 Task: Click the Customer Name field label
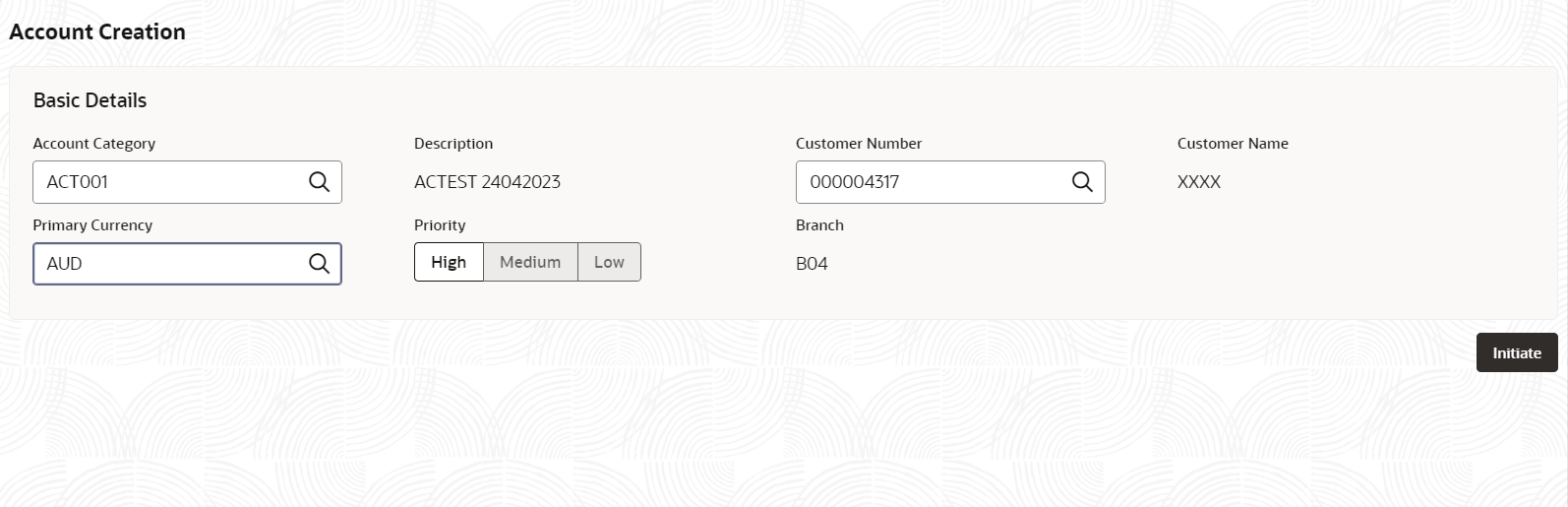pyautogui.click(x=1233, y=144)
